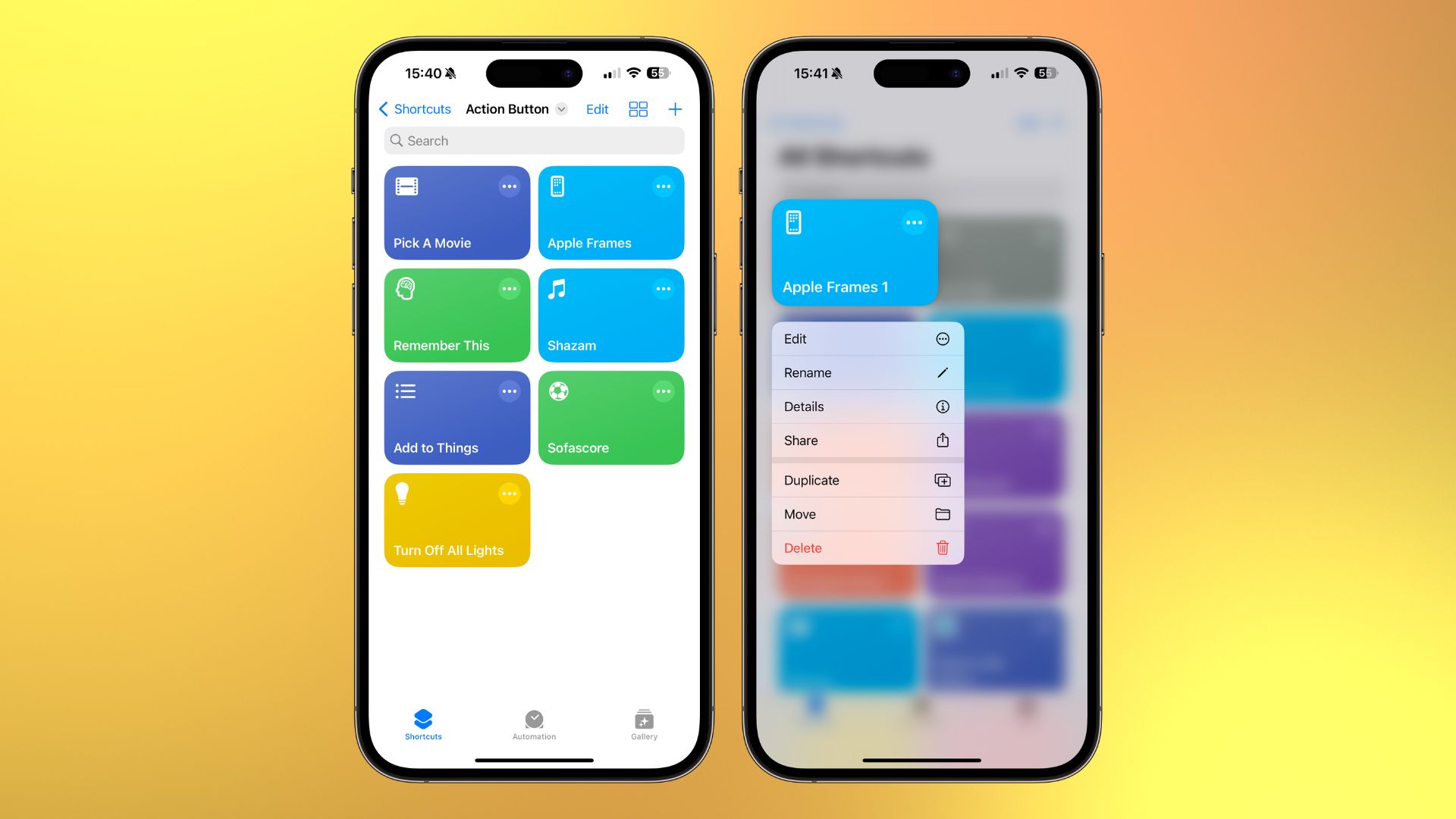Select the Apple Frames shortcut icon
The width and height of the screenshot is (1456, 819).
point(557,186)
